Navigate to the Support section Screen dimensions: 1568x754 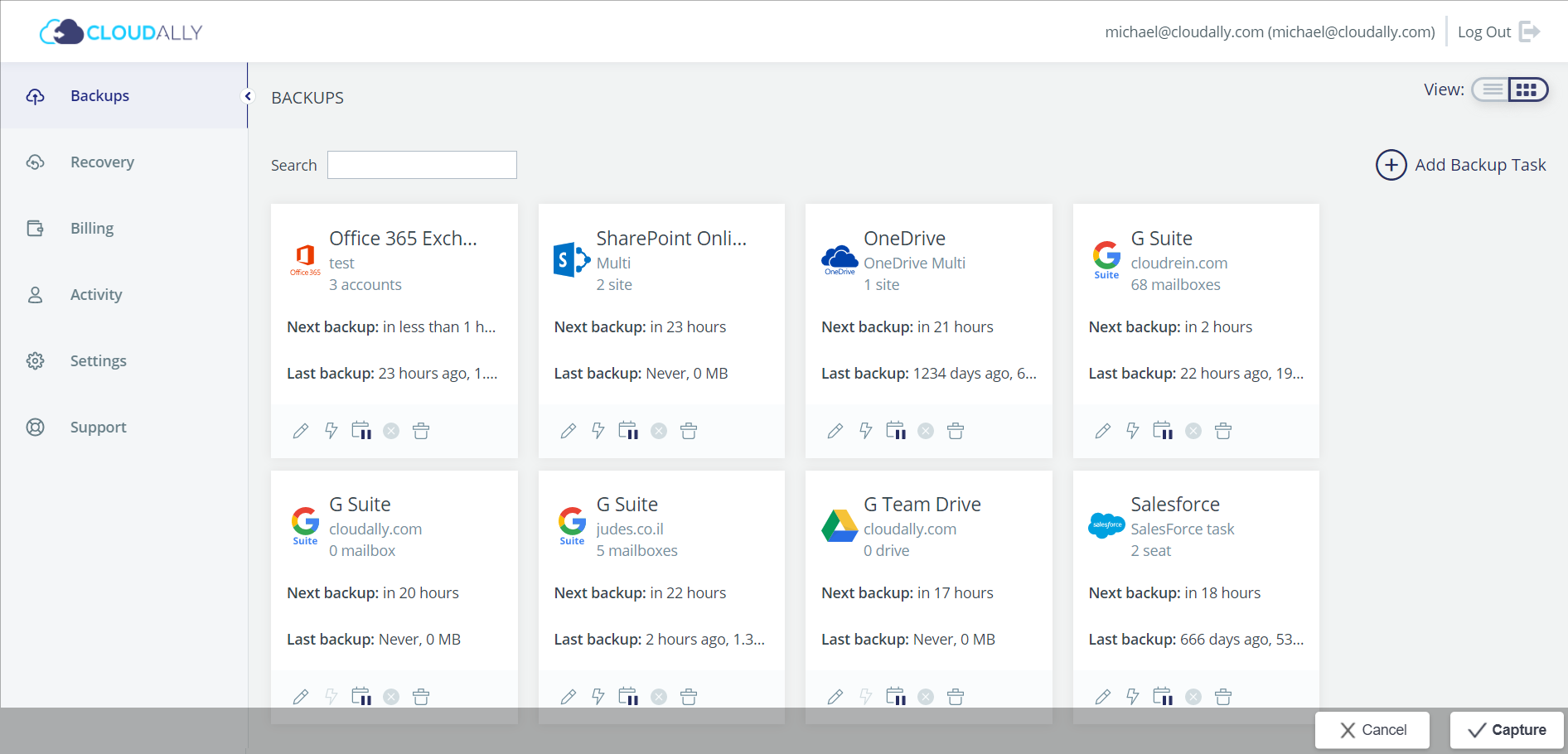tap(35, 427)
